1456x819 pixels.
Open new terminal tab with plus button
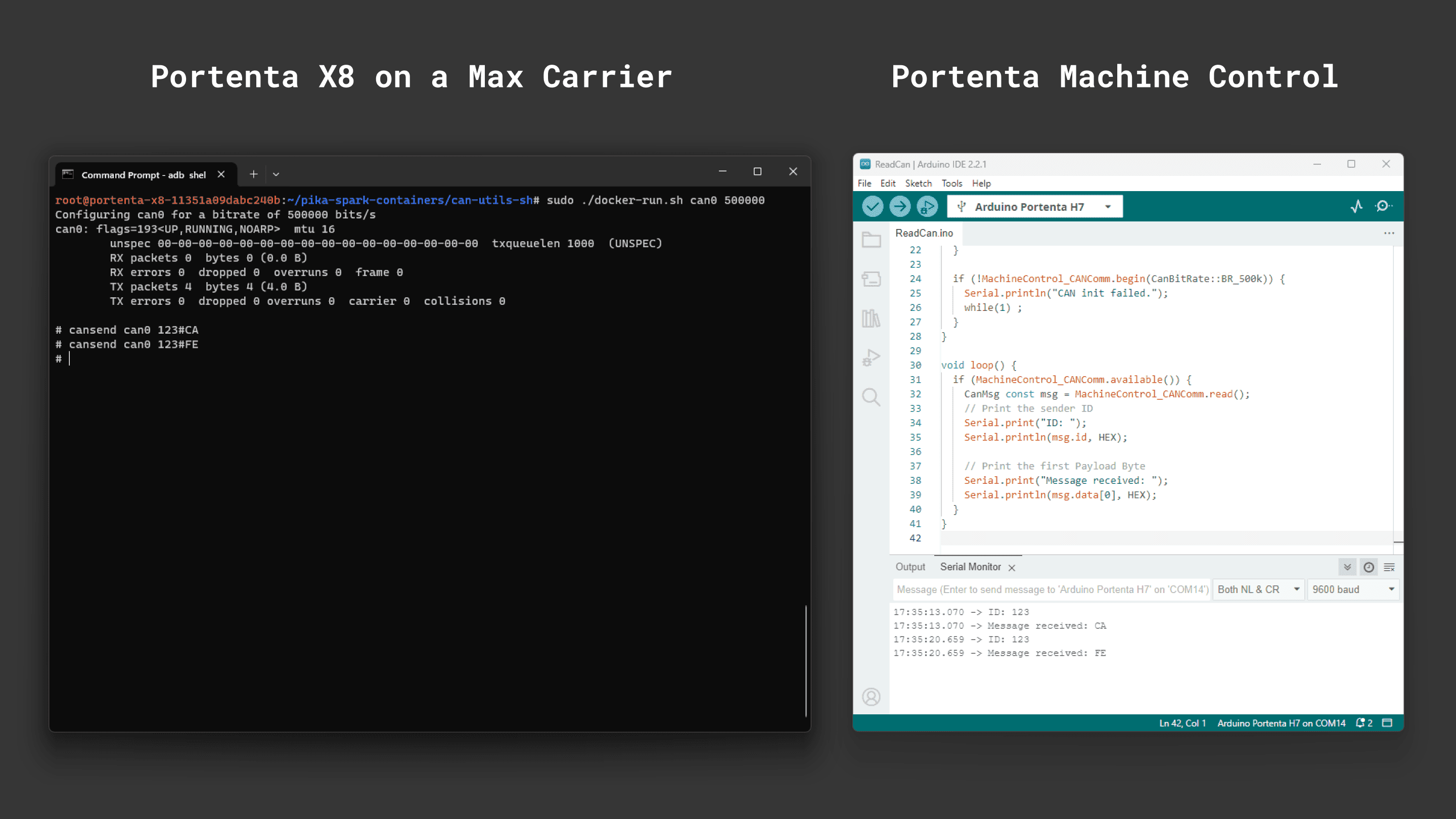(254, 174)
